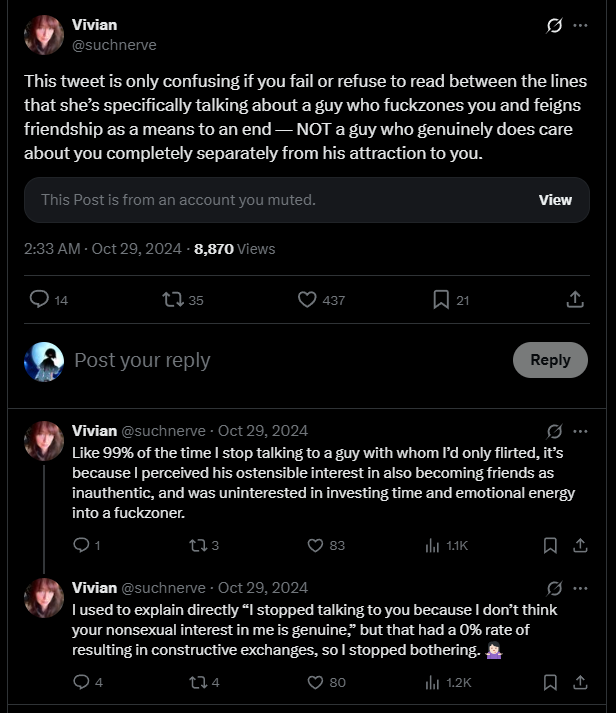
Task: Open the @suchnerve profile handle link
Action: 114,45
